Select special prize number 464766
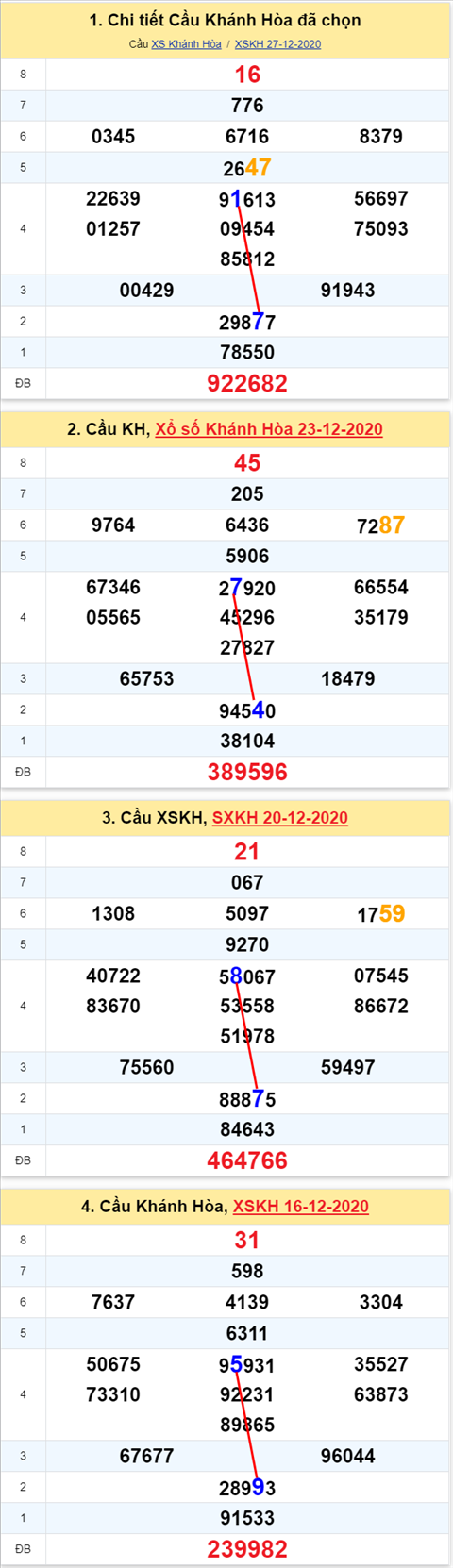The width and height of the screenshot is (453, 1568). coord(247,1160)
